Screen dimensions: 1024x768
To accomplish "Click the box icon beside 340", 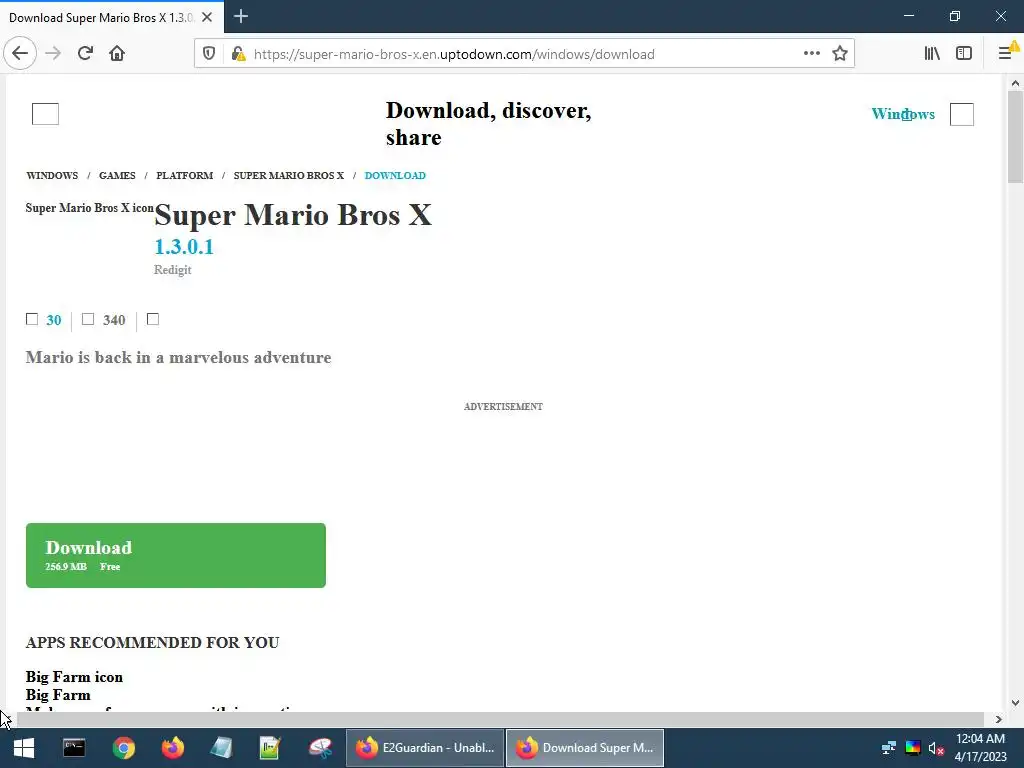I will click(88, 319).
